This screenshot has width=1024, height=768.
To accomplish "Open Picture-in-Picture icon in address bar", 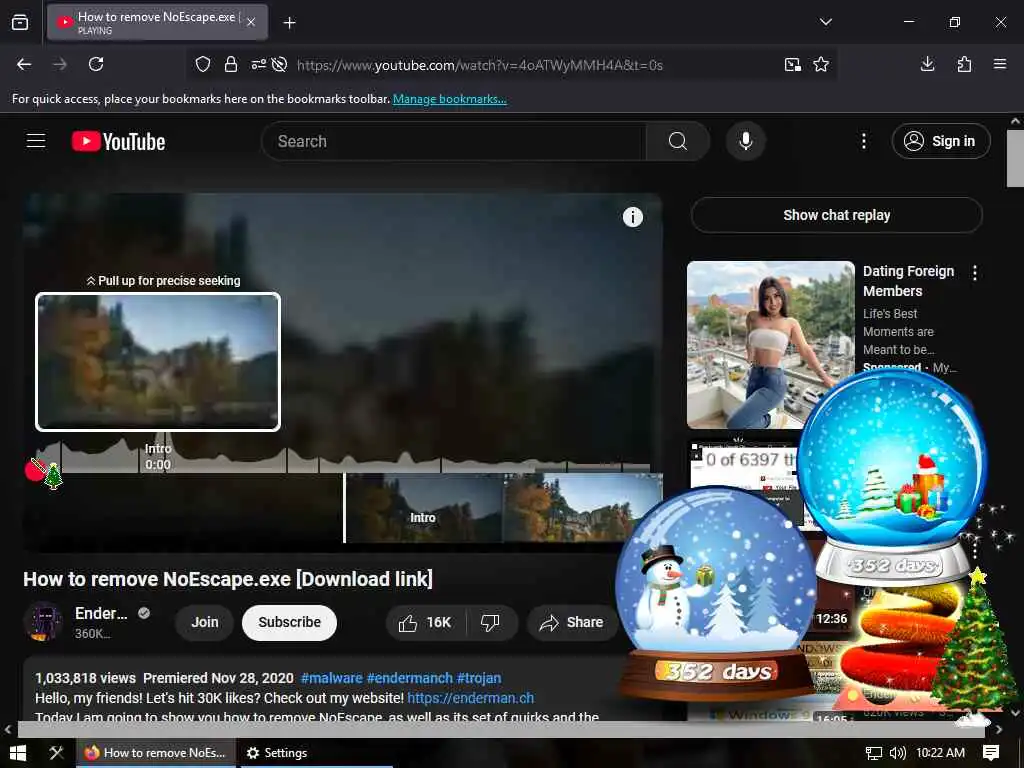I will [x=793, y=64].
